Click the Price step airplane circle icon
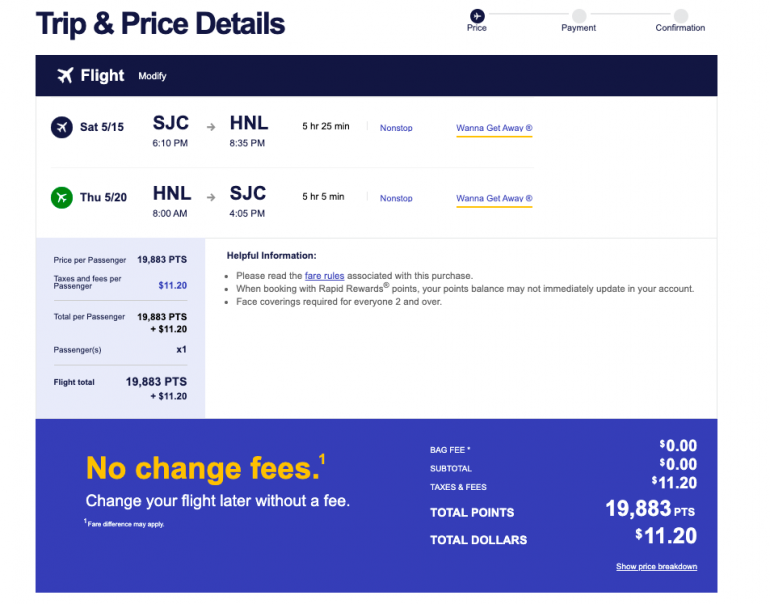The width and height of the screenshot is (770, 604). (477, 15)
